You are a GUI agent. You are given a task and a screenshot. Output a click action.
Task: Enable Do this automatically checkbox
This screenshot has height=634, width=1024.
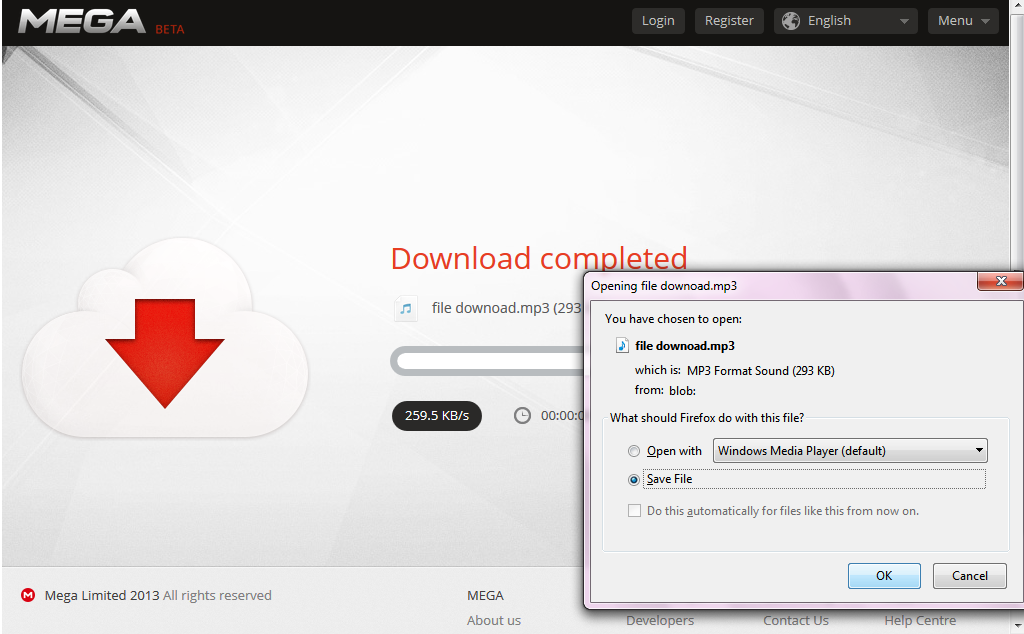[x=634, y=511]
